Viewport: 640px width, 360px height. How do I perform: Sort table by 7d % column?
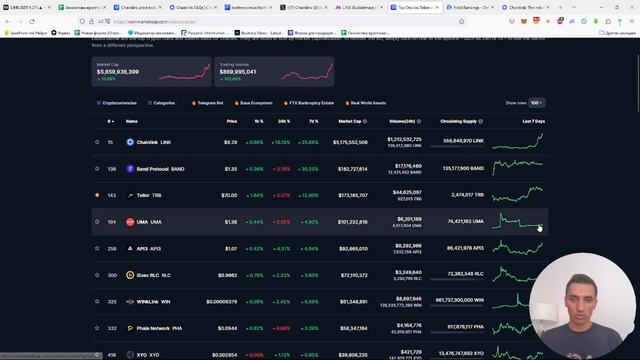(313, 121)
